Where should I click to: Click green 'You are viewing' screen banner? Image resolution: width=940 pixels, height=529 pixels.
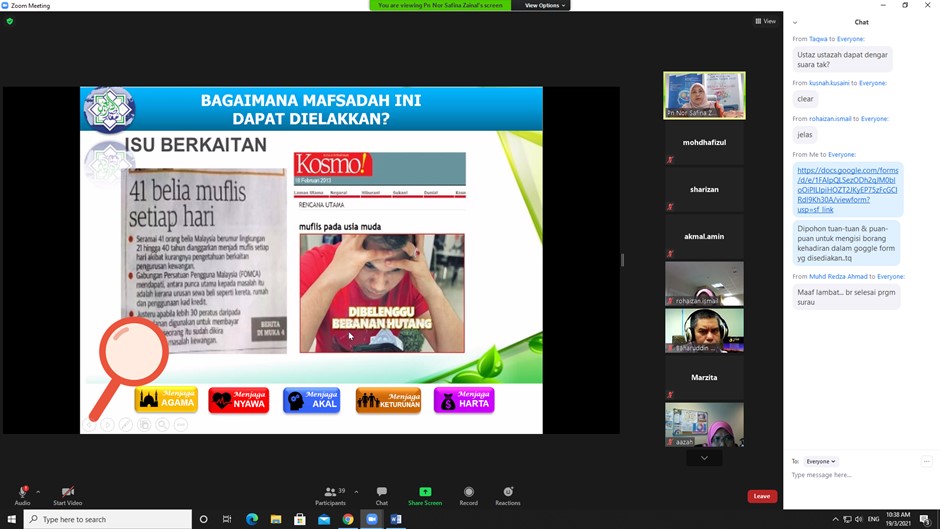(x=440, y=5)
